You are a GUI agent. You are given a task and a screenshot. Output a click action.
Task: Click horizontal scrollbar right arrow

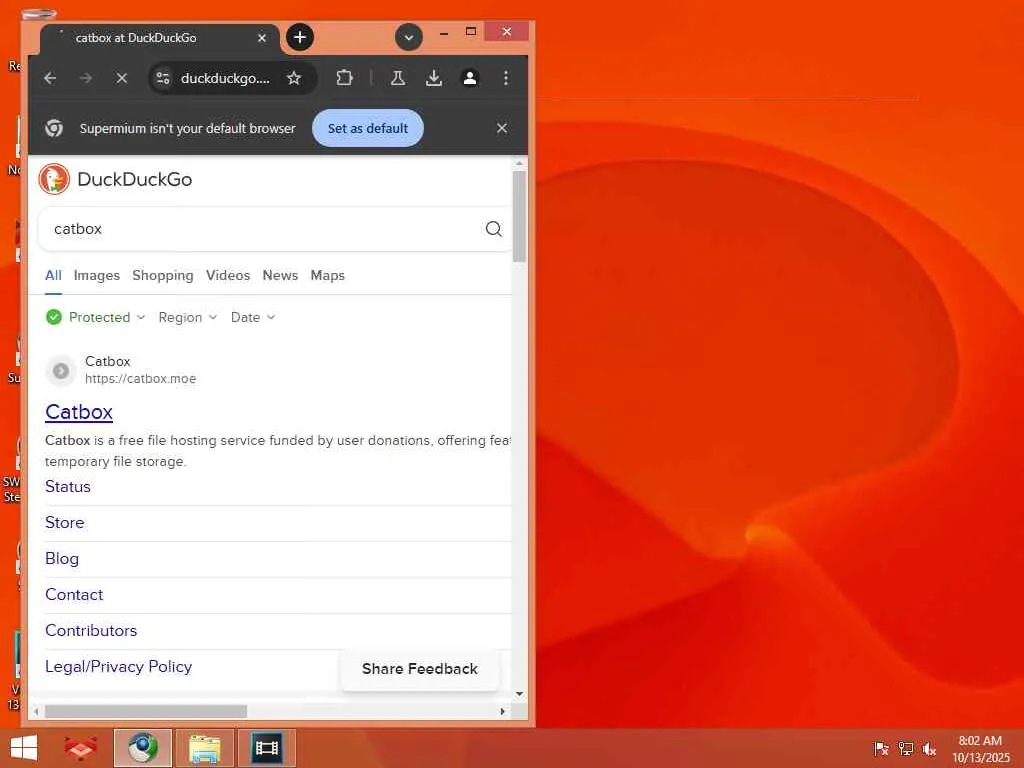click(x=502, y=711)
